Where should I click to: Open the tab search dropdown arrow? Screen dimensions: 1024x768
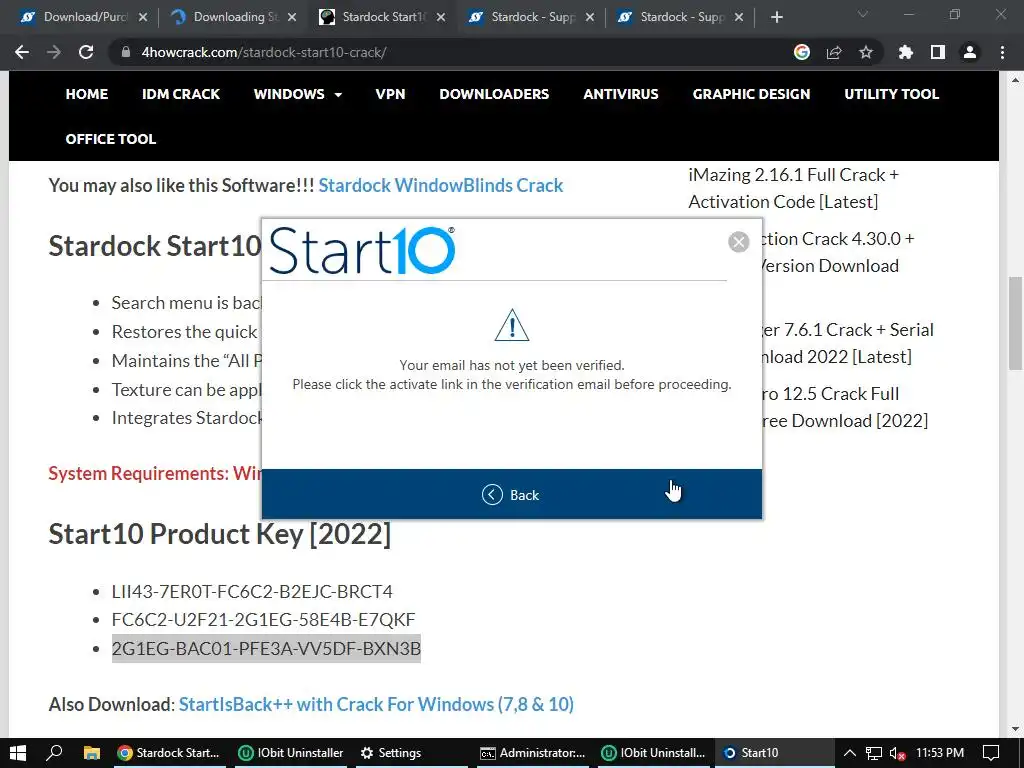click(863, 14)
